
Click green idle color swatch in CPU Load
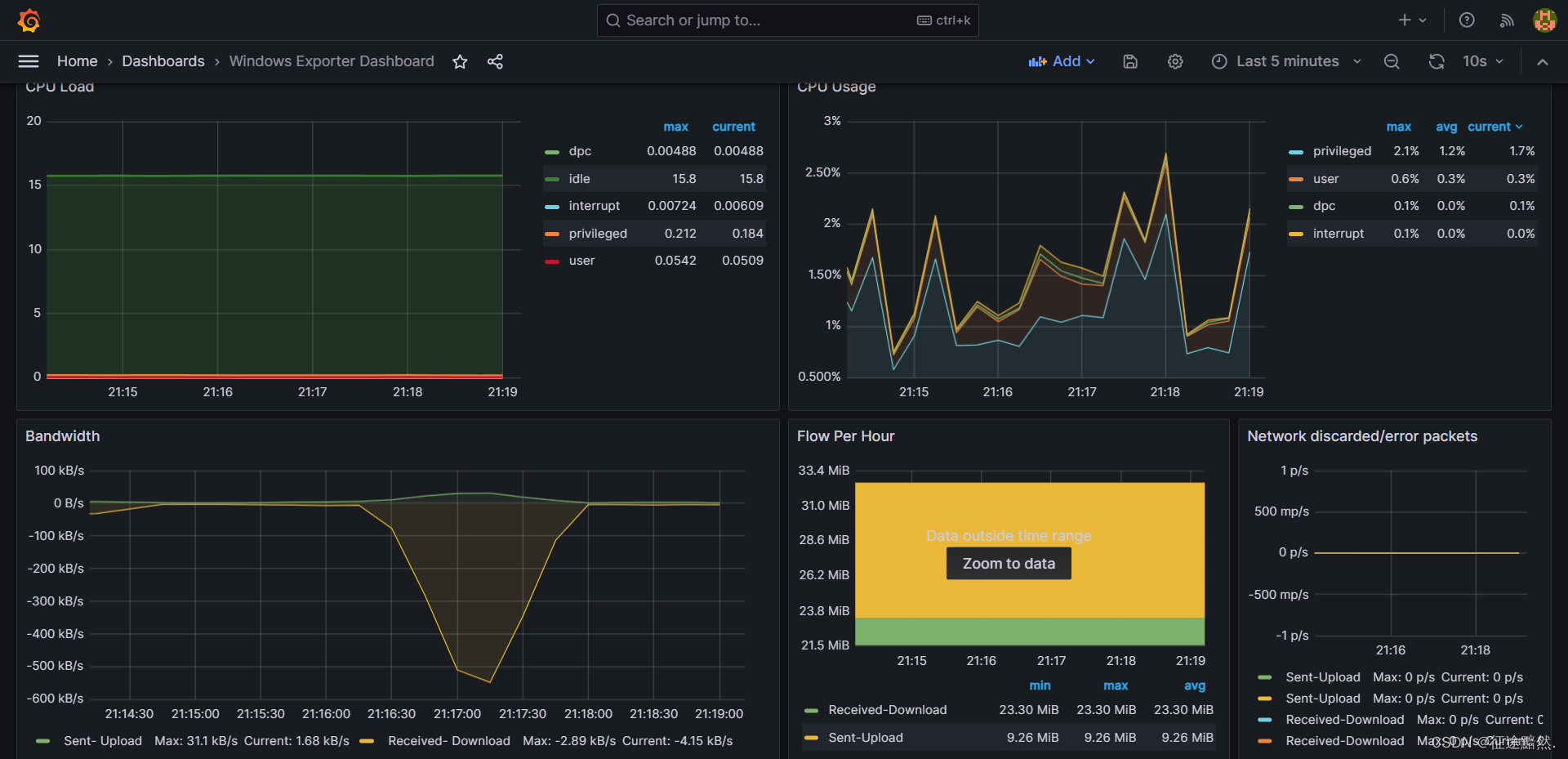click(552, 179)
